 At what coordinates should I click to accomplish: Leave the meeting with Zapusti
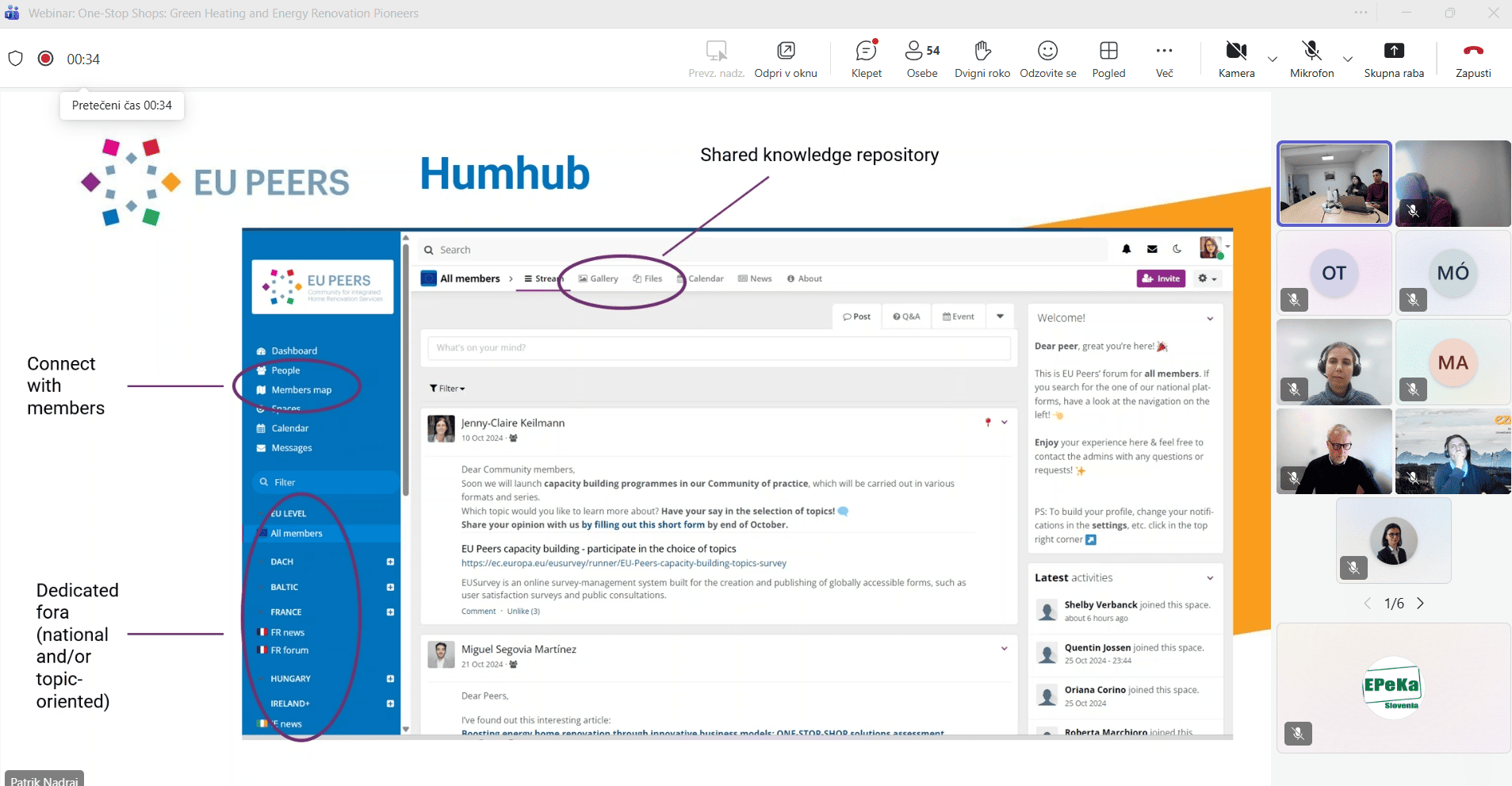coord(1472,59)
